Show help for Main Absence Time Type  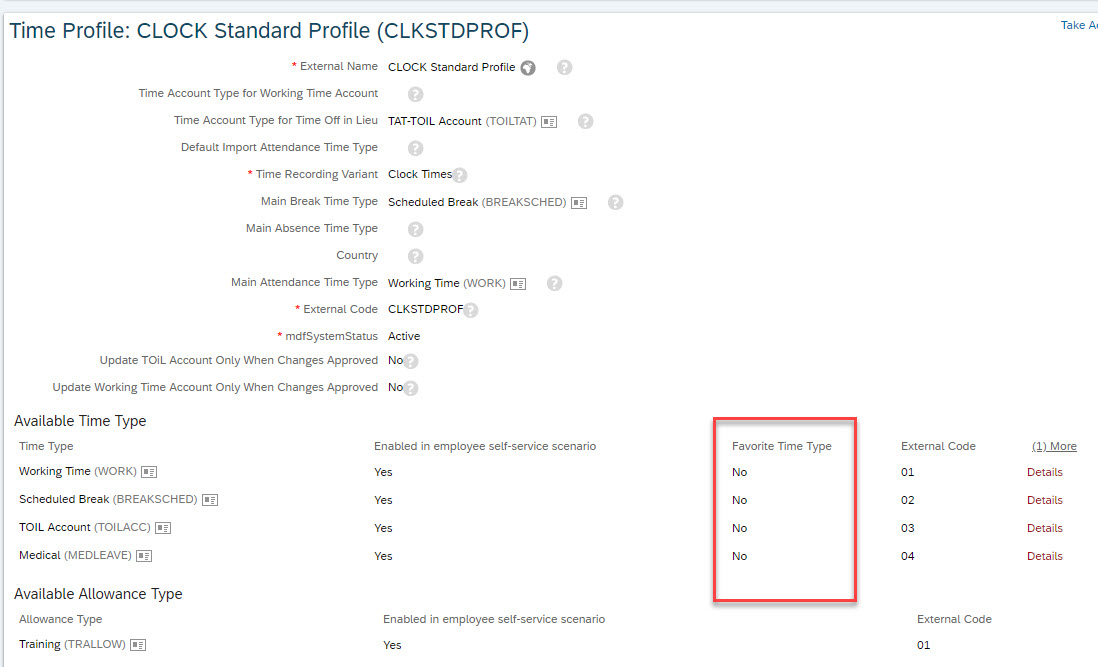415,229
